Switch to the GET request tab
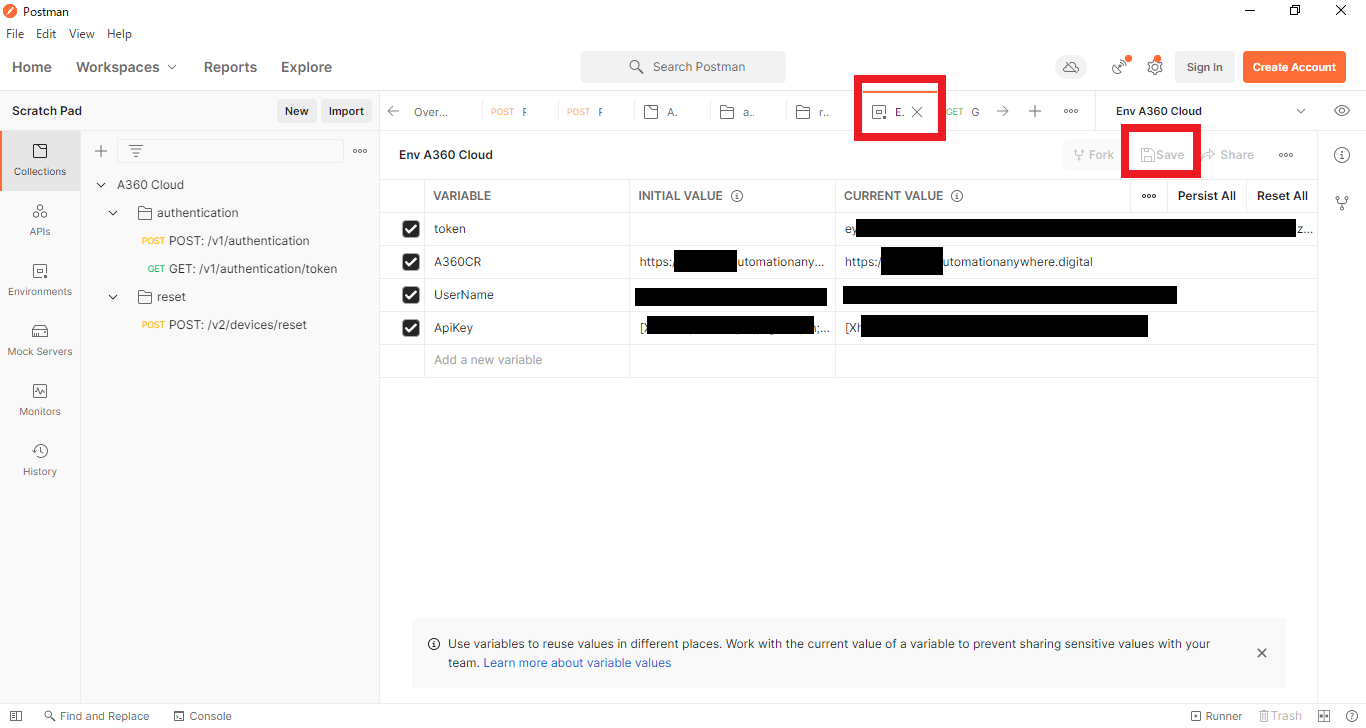The width and height of the screenshot is (1366, 728). [963, 112]
